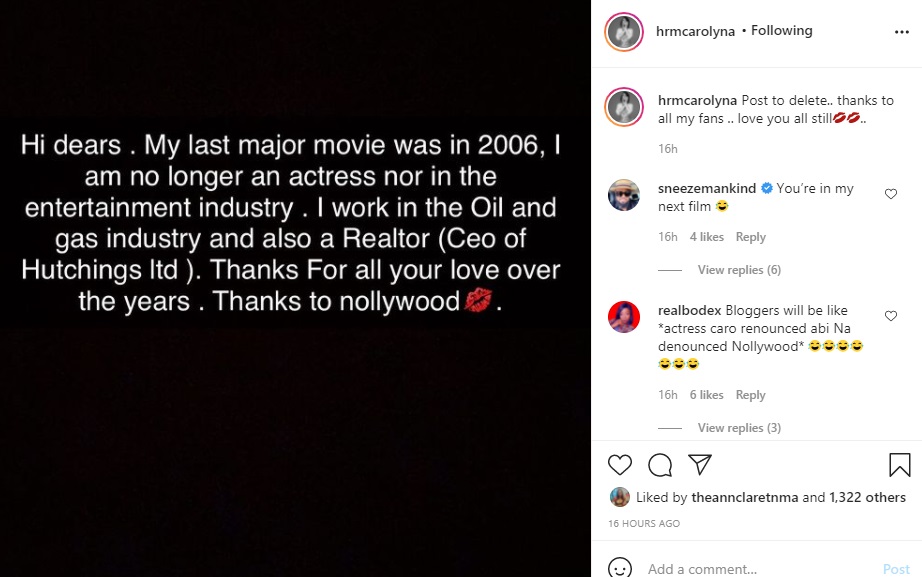Like realbodex's comment

pyautogui.click(x=891, y=316)
